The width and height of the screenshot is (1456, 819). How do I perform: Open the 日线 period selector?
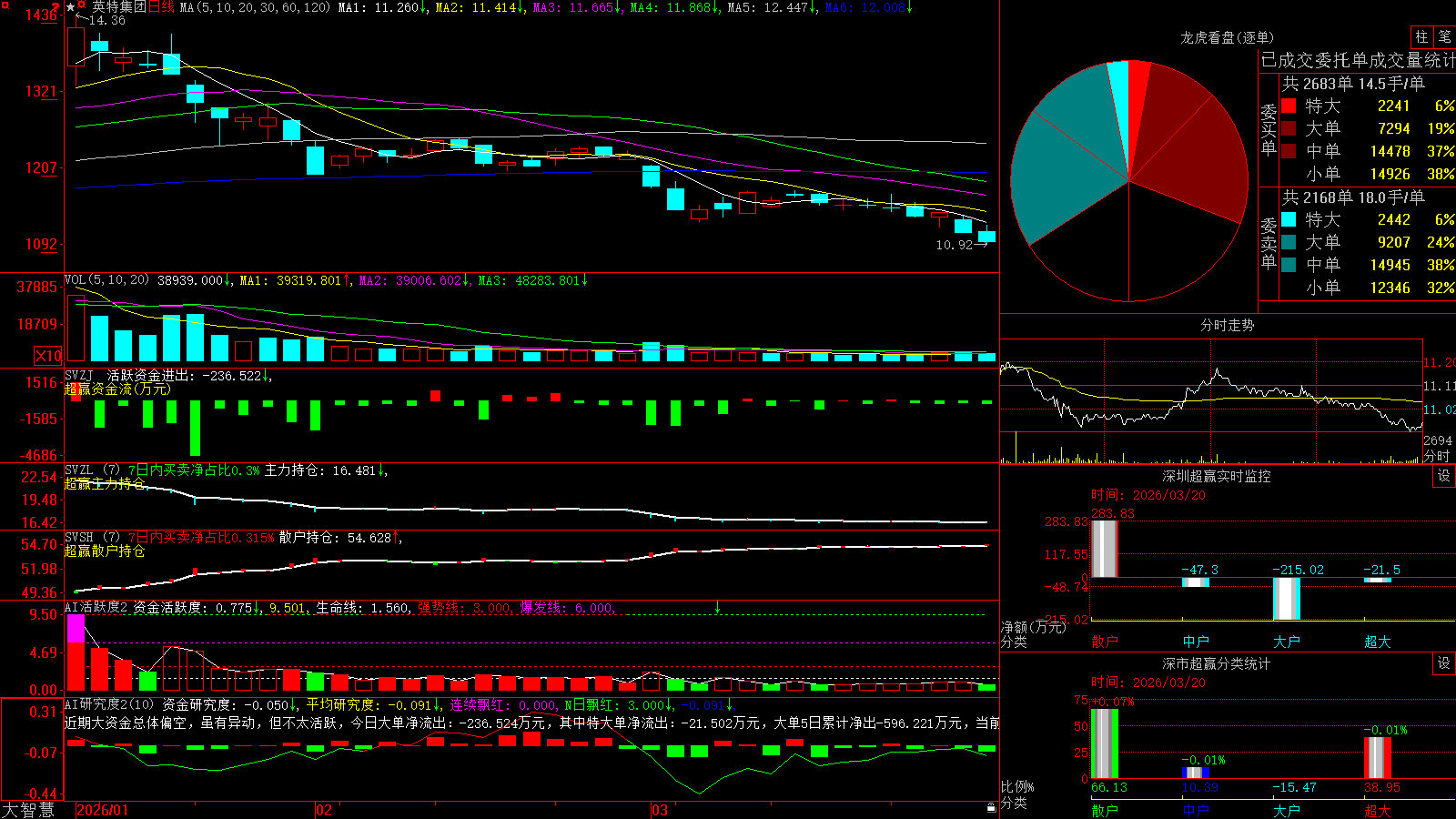[161, 7]
